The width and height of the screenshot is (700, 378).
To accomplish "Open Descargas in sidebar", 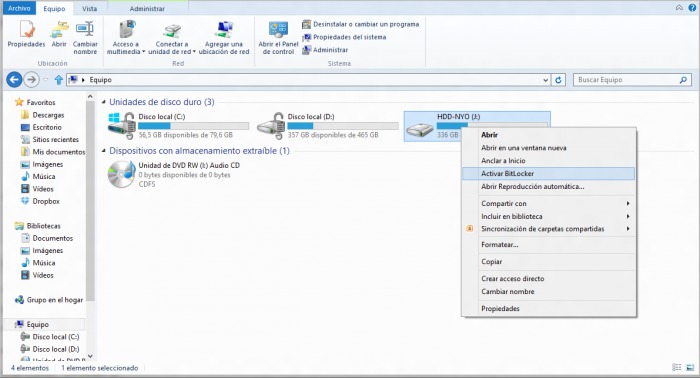I will [x=42, y=115].
